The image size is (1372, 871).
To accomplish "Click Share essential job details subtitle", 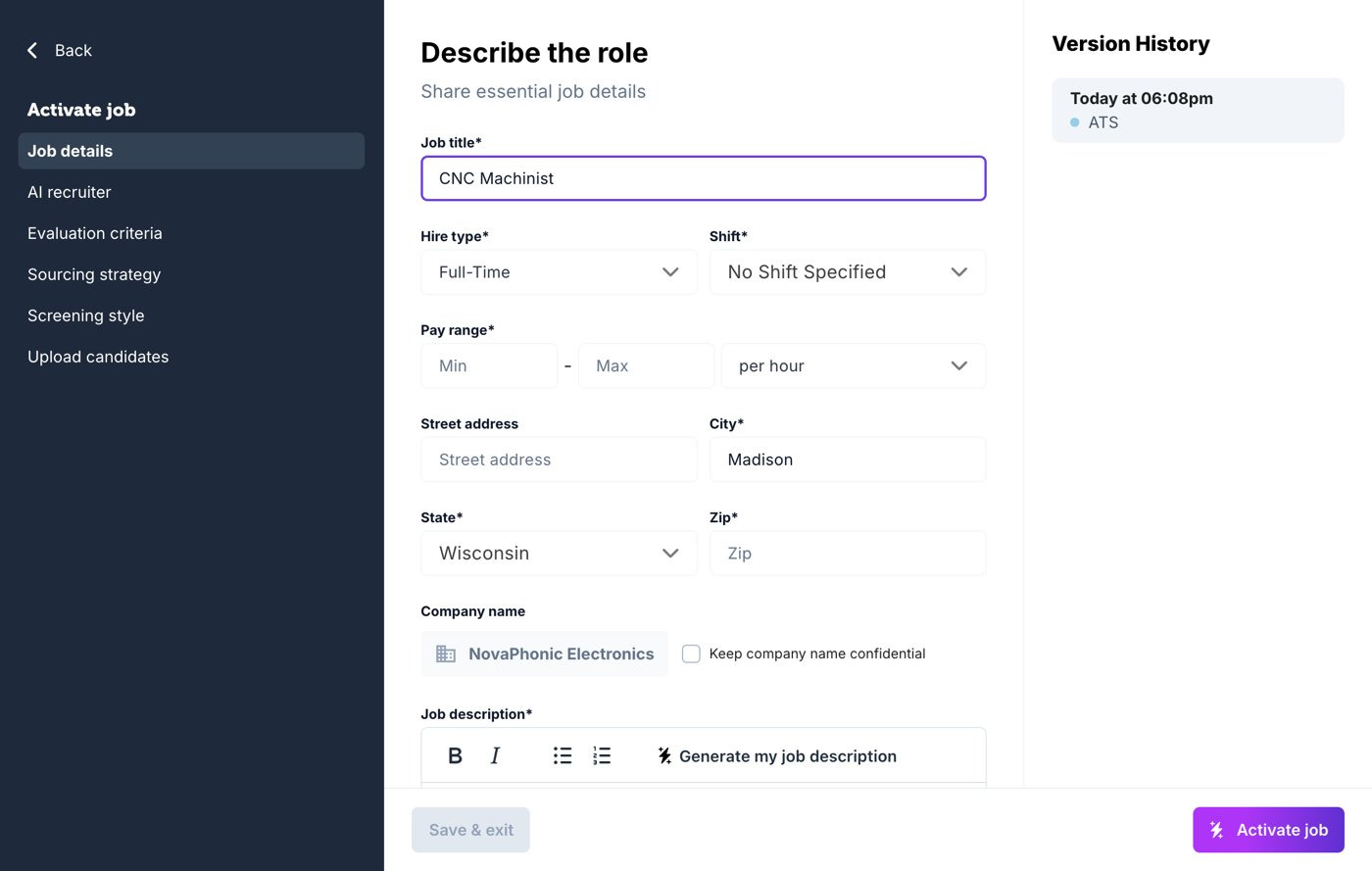I will point(533,91).
